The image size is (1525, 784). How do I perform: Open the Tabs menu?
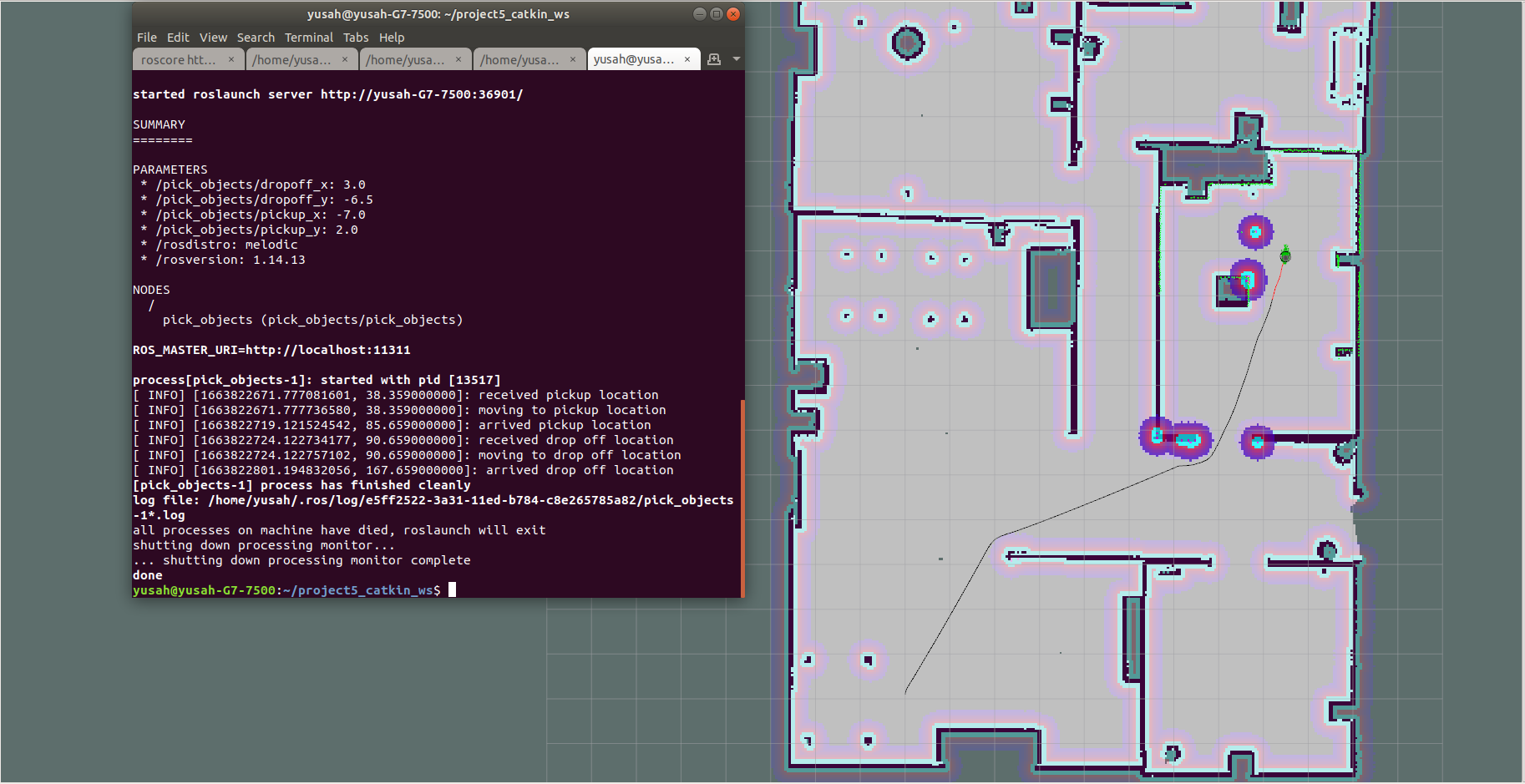point(356,38)
